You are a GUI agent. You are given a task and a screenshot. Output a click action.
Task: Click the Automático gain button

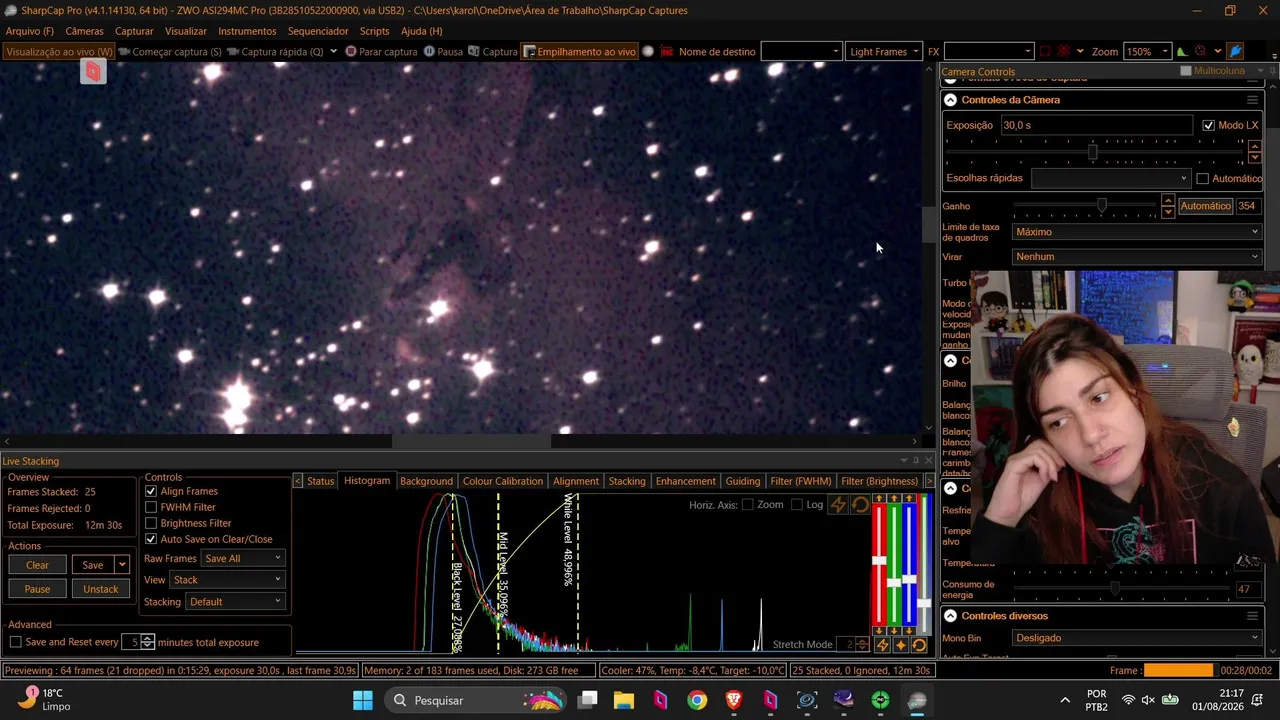[1205, 206]
